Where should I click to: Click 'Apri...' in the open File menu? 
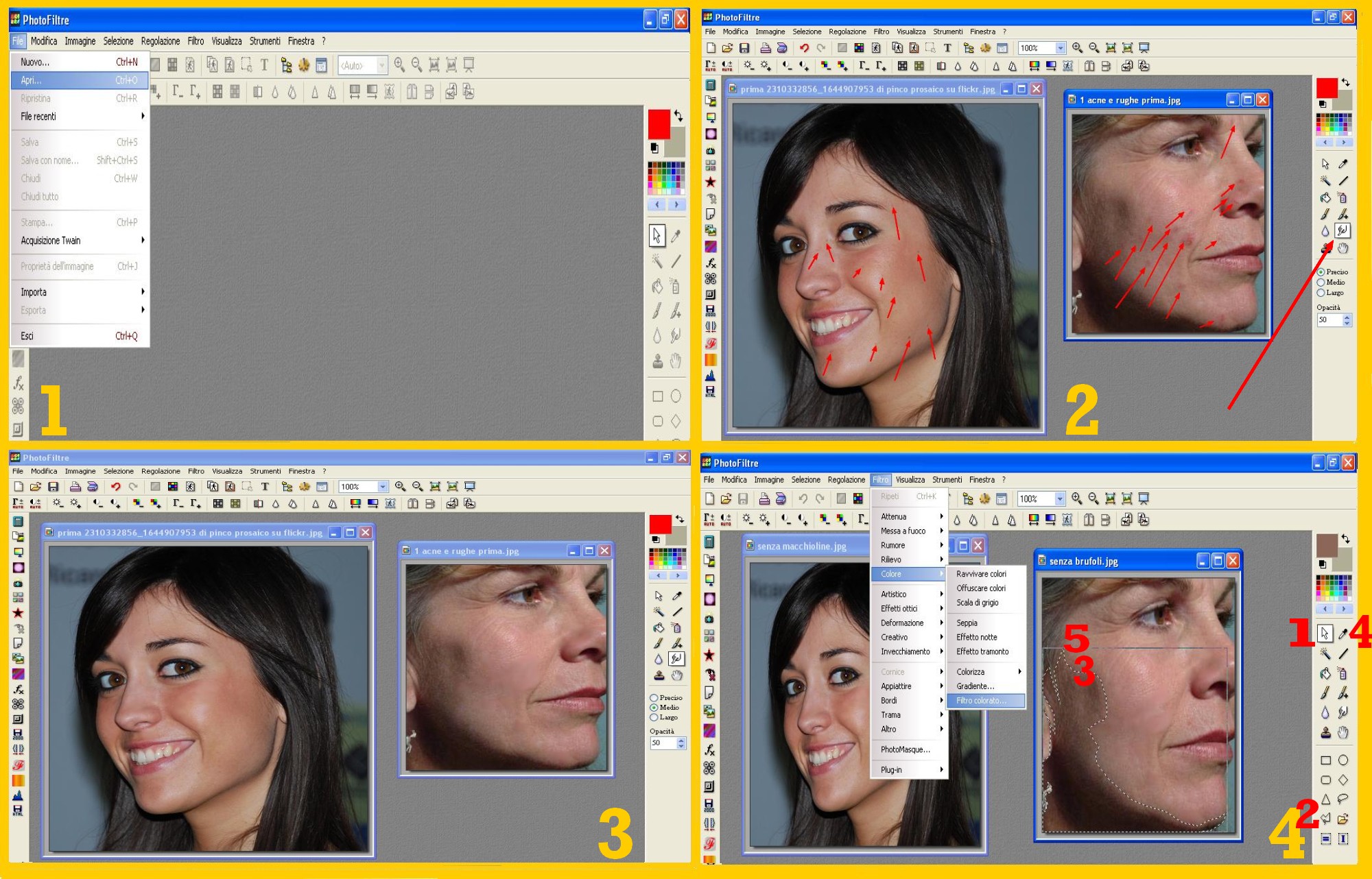[32, 80]
